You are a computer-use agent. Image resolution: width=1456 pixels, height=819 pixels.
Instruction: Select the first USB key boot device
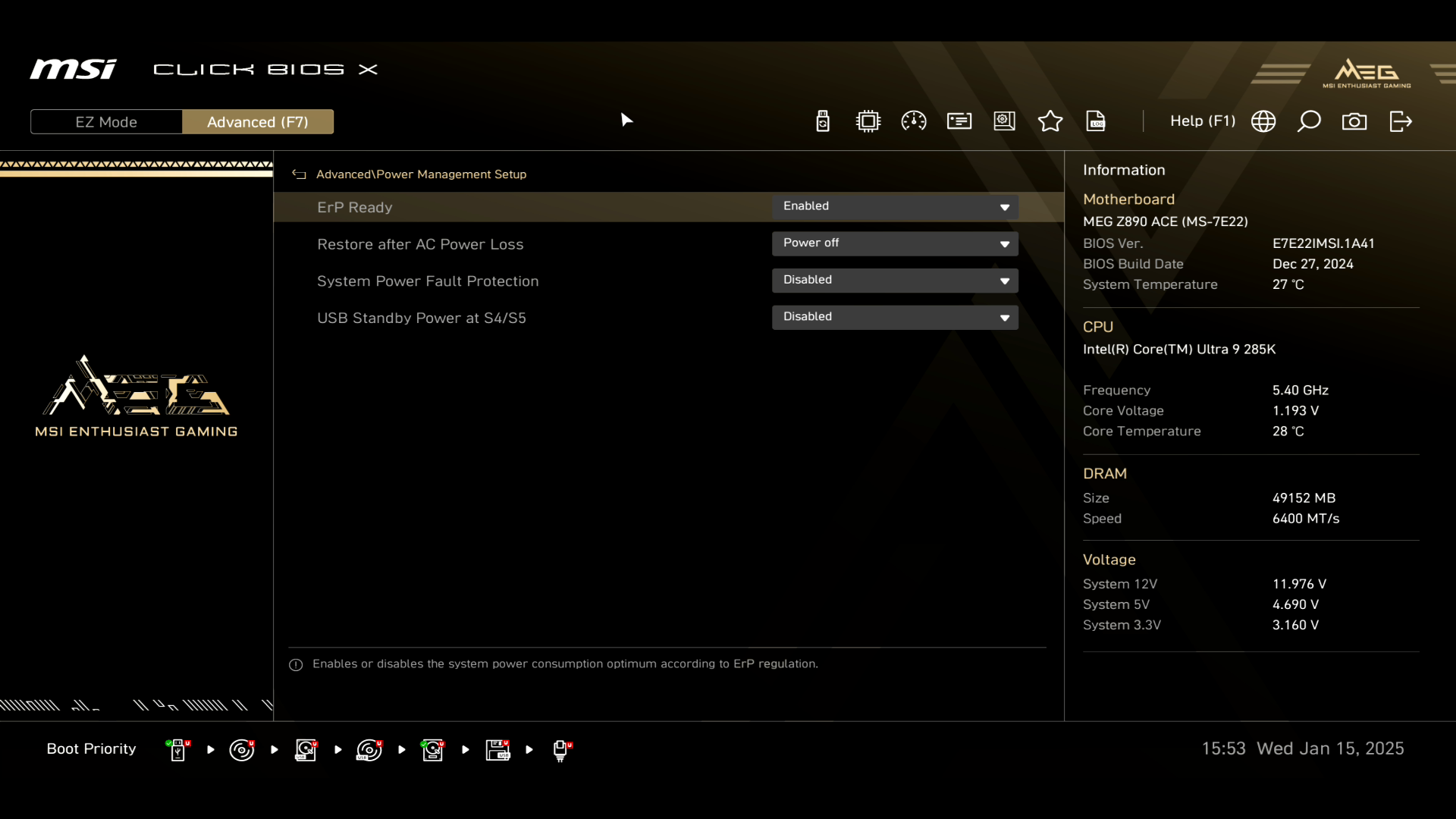[178, 750]
